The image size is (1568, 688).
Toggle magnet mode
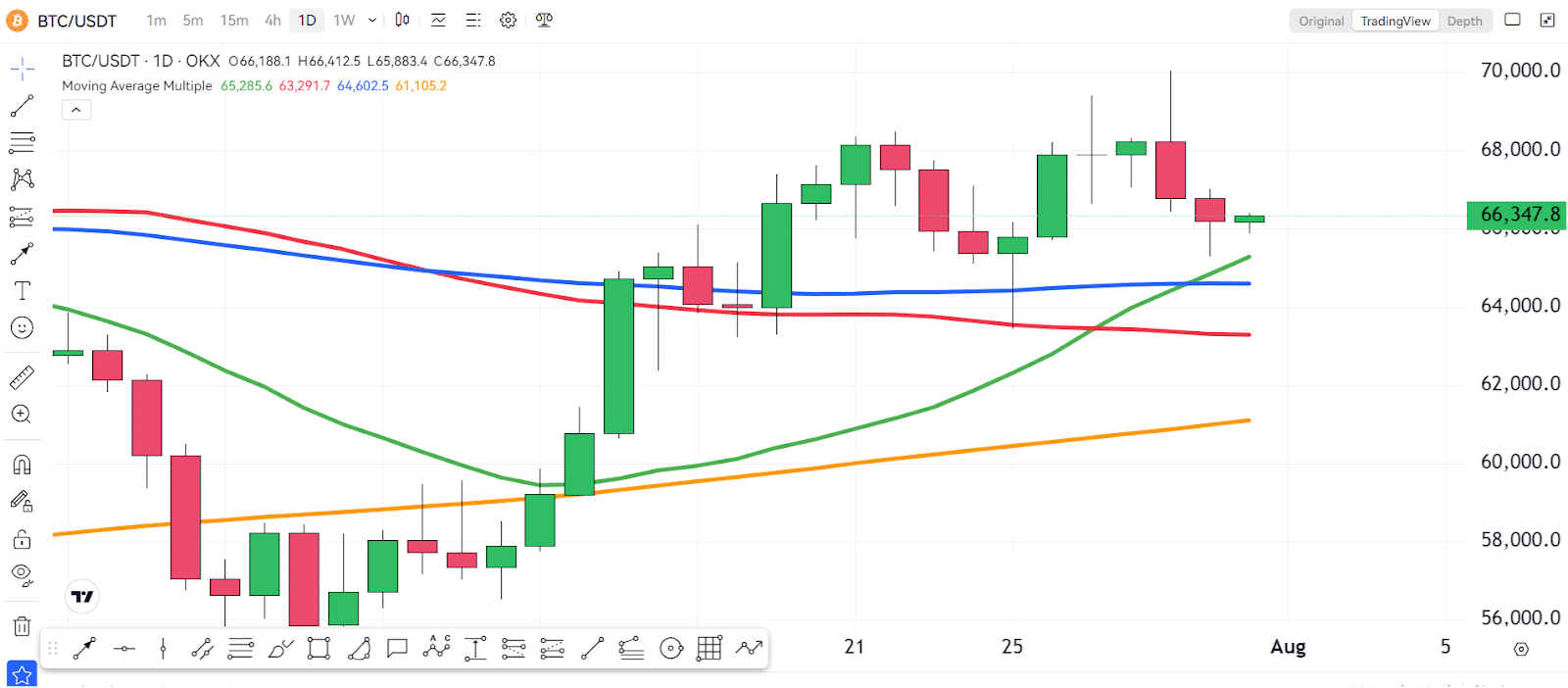click(22, 465)
